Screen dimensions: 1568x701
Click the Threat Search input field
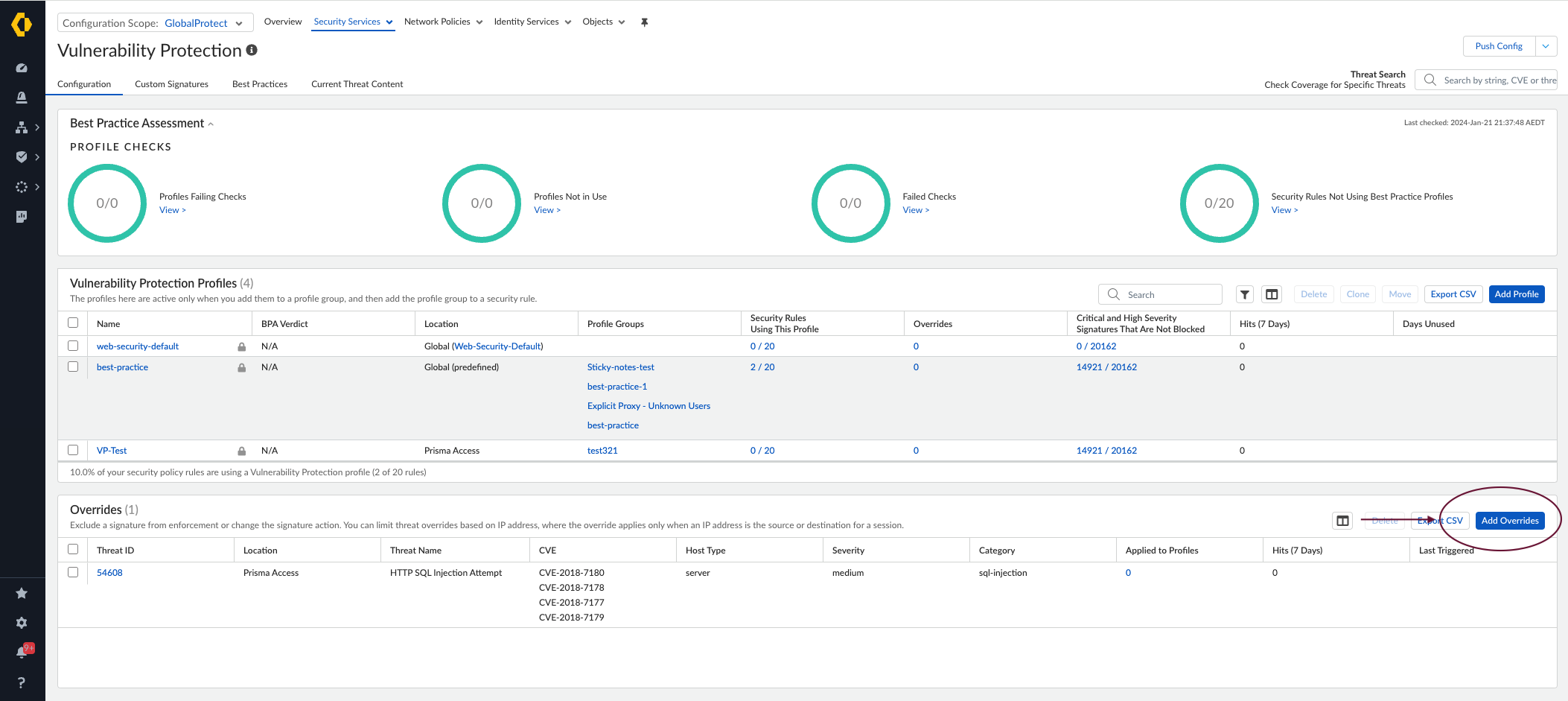(1497, 80)
